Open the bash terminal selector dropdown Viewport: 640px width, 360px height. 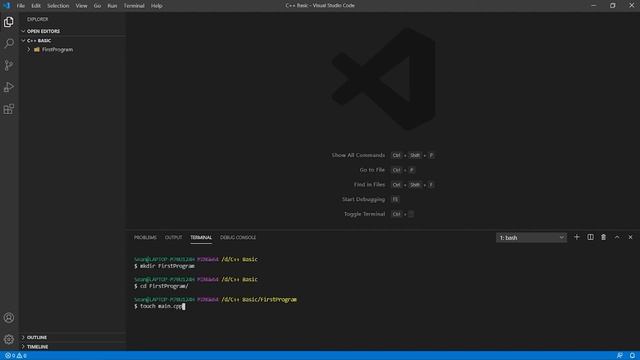[531, 238]
